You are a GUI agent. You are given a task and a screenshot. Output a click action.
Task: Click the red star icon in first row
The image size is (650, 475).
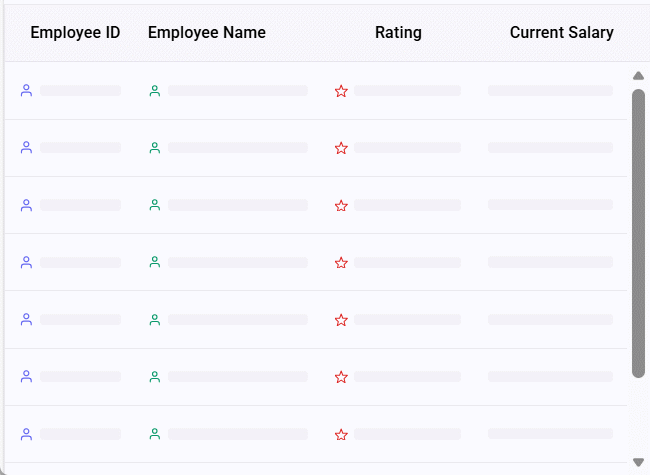coord(341,91)
